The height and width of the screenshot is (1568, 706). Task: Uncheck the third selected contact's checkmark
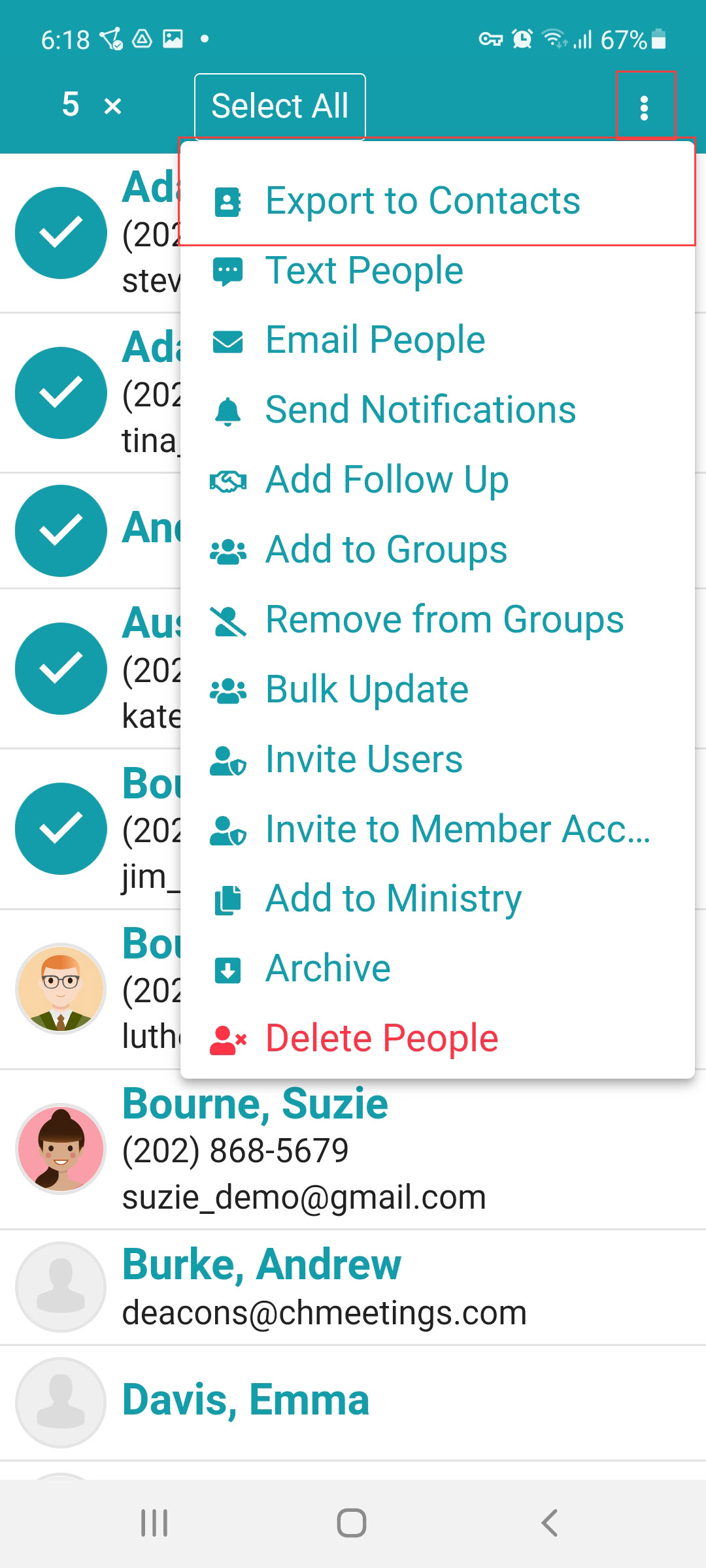pos(61,531)
